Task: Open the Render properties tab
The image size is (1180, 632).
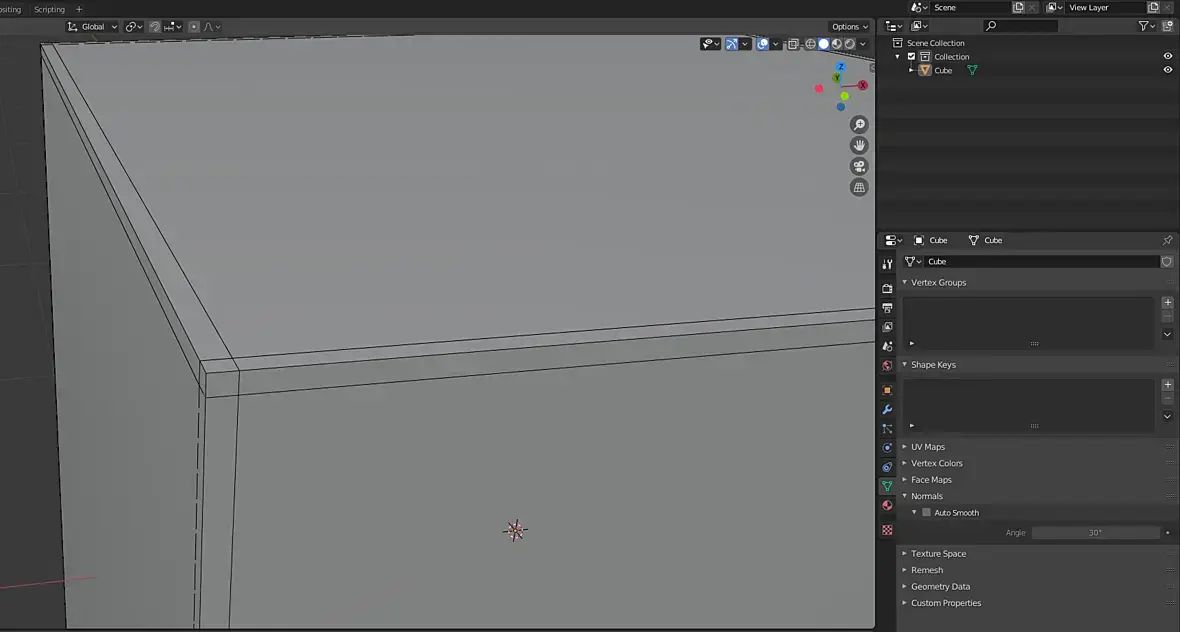Action: 887,288
